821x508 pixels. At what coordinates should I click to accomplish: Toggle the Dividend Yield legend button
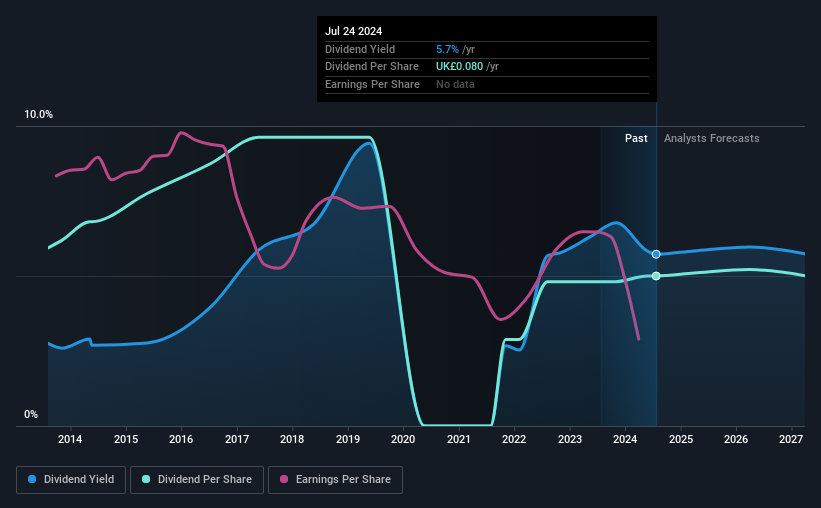tap(71, 480)
